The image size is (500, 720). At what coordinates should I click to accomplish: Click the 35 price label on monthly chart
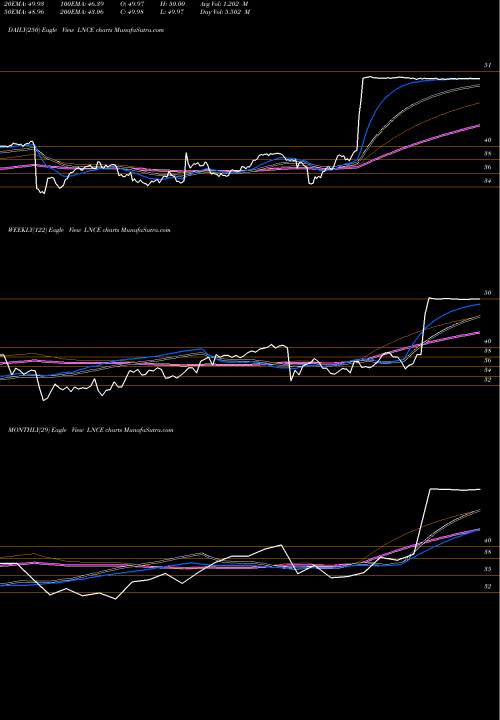488,569
